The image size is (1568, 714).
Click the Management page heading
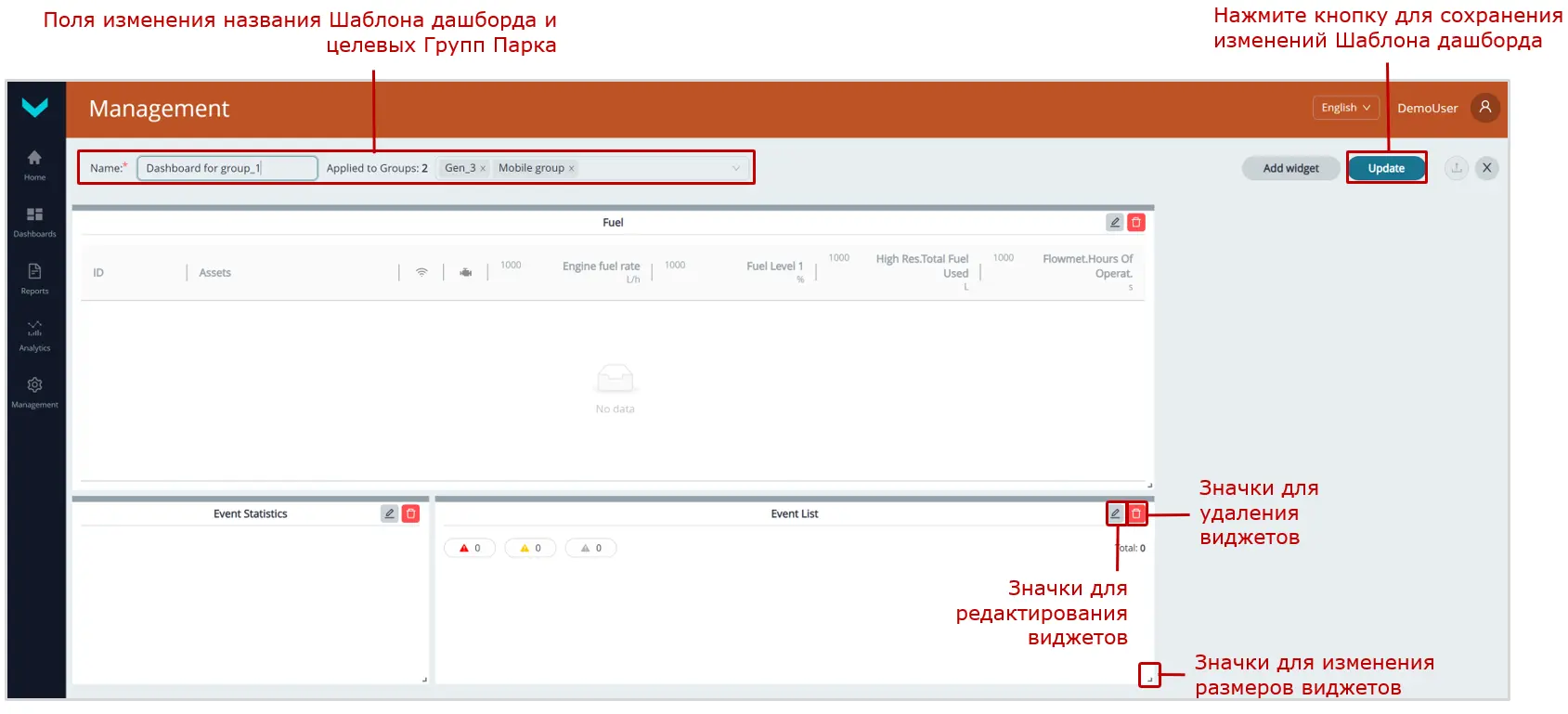point(159,109)
